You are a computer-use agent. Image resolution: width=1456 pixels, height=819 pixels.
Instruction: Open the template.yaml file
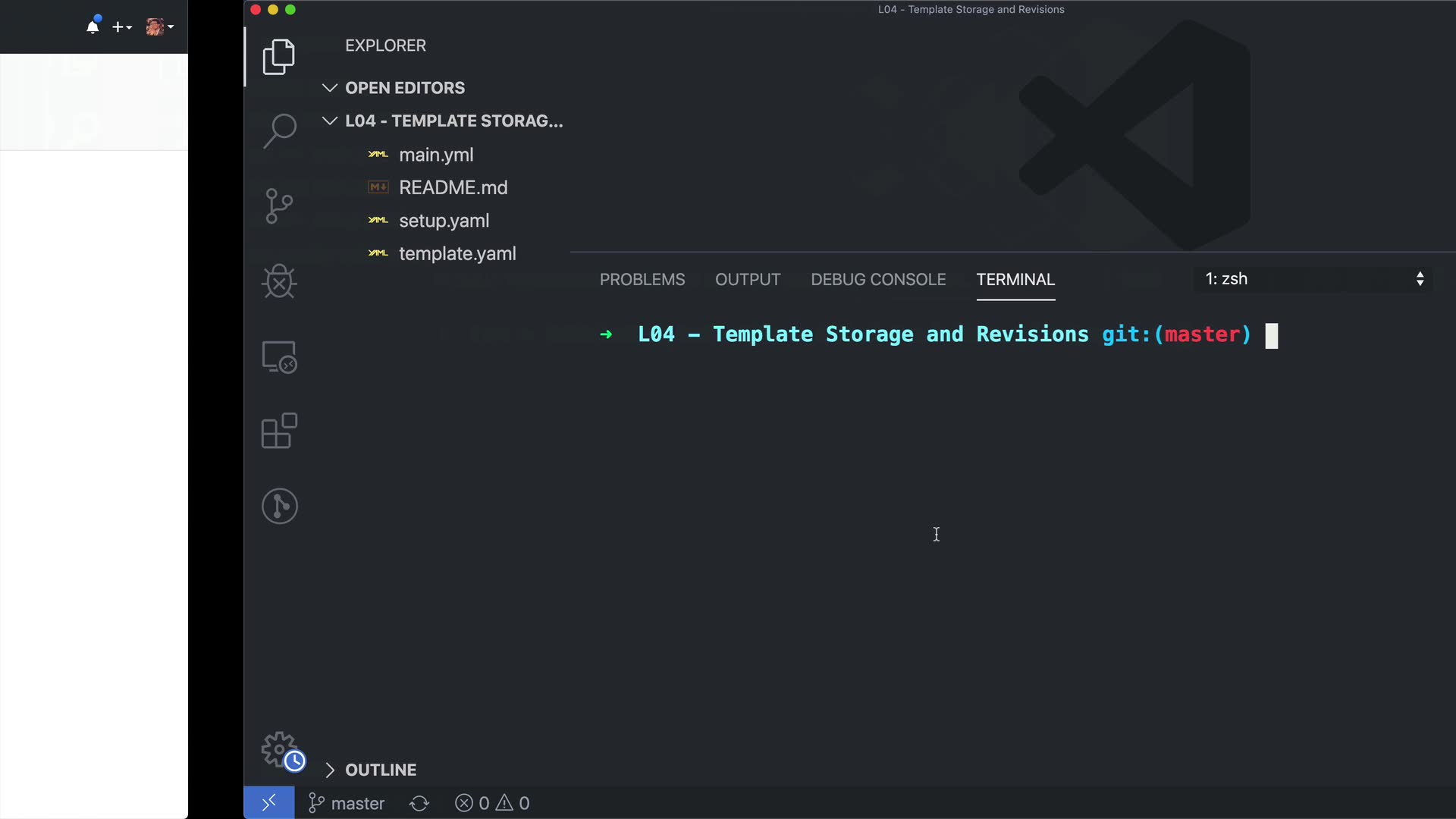(x=457, y=254)
